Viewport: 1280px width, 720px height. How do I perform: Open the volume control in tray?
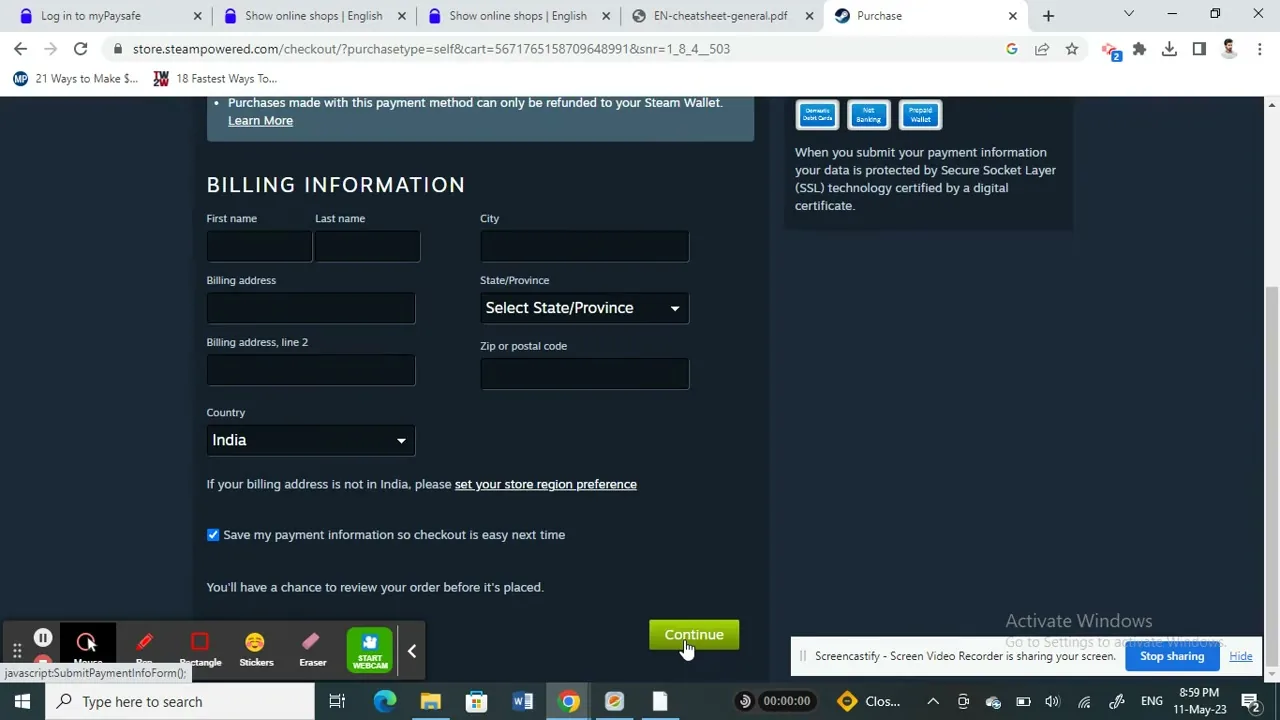pos(1052,701)
